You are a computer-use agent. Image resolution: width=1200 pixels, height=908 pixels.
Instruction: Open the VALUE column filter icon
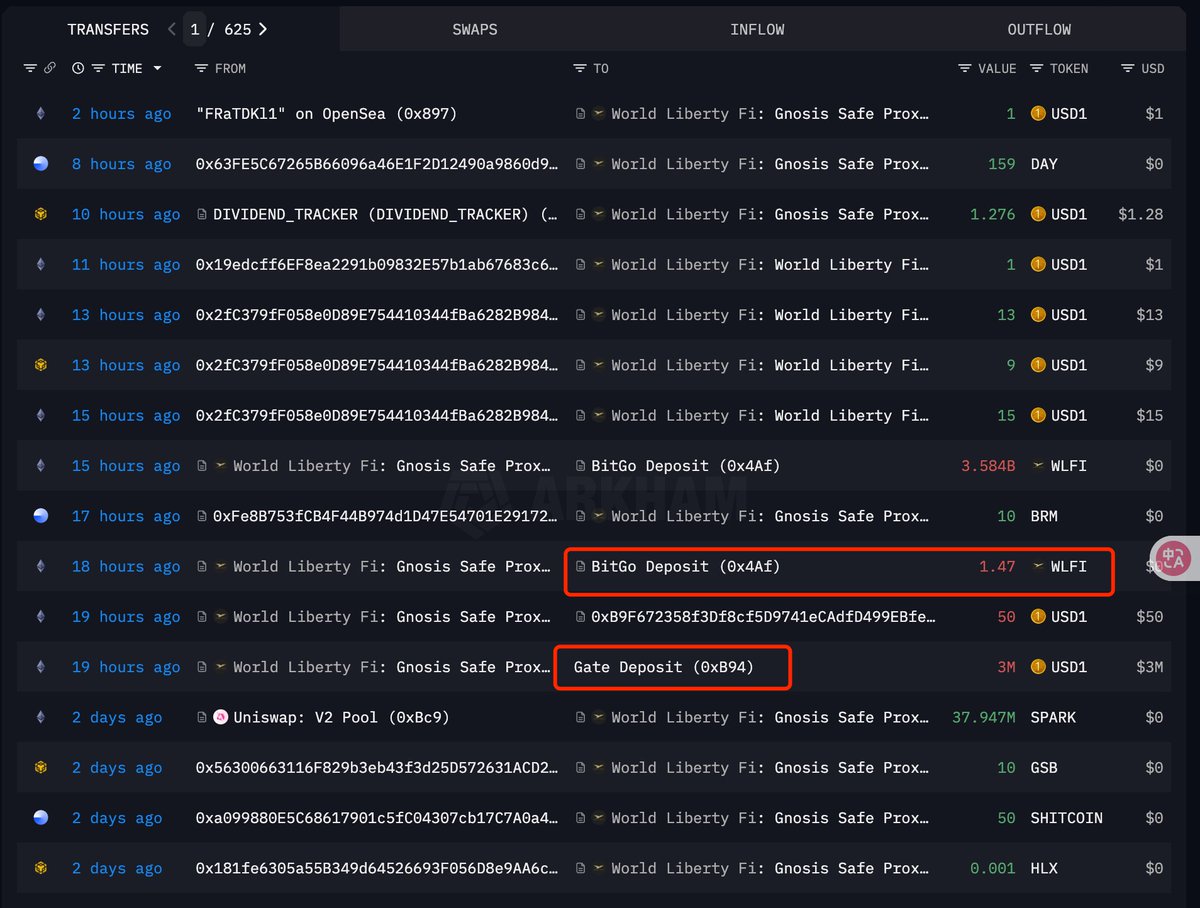(x=964, y=69)
